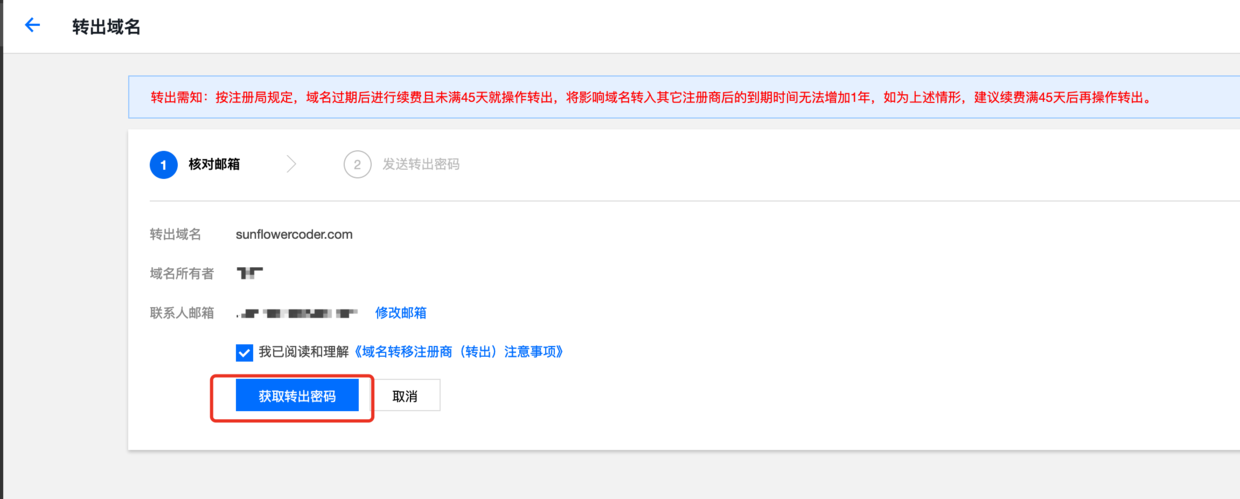This screenshot has height=499, width=1240.
Task: Click the step 2 number circle
Action: coord(357,164)
